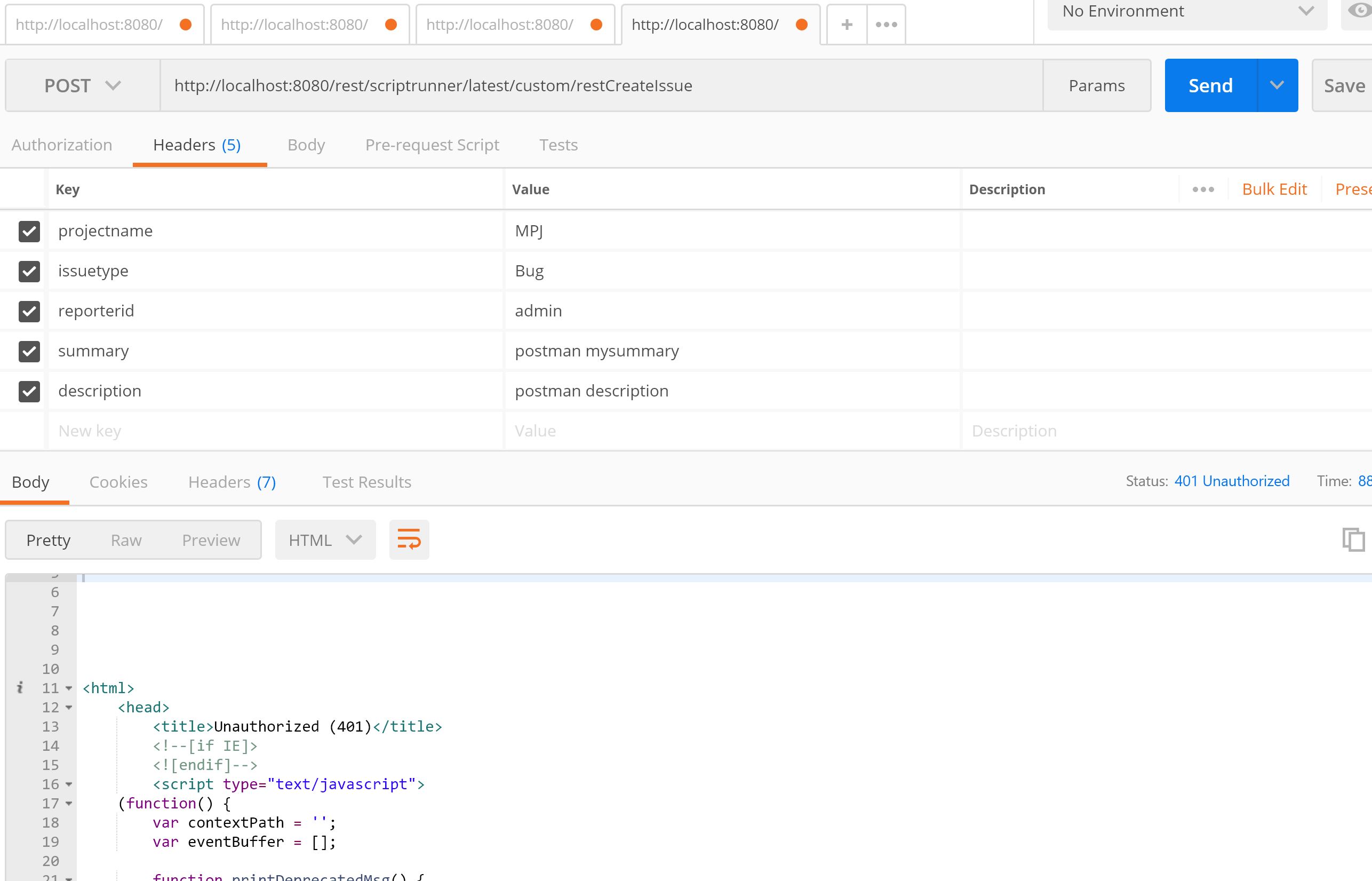Screen dimensions: 1372x881
Task: Copy the response body to clipboard
Action: (1354, 539)
